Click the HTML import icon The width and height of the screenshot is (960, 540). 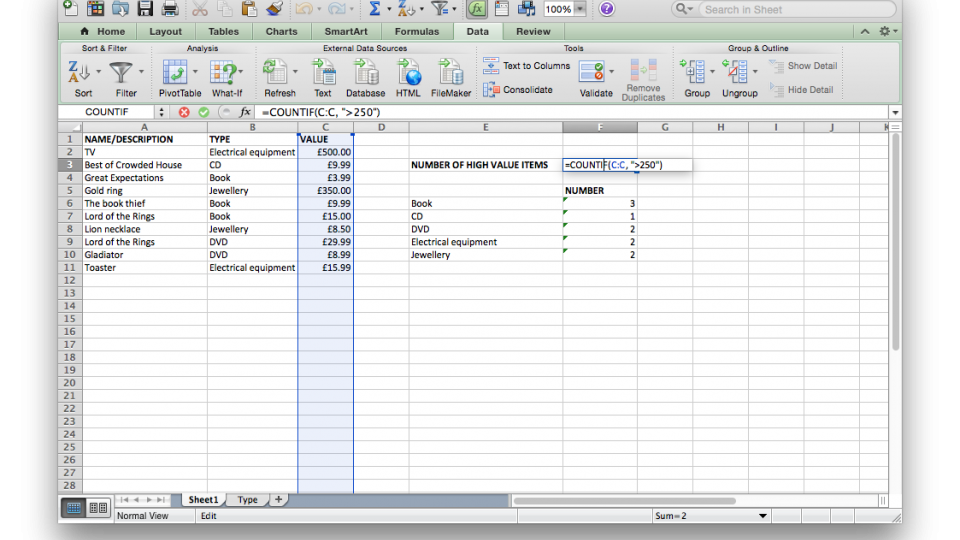(408, 72)
